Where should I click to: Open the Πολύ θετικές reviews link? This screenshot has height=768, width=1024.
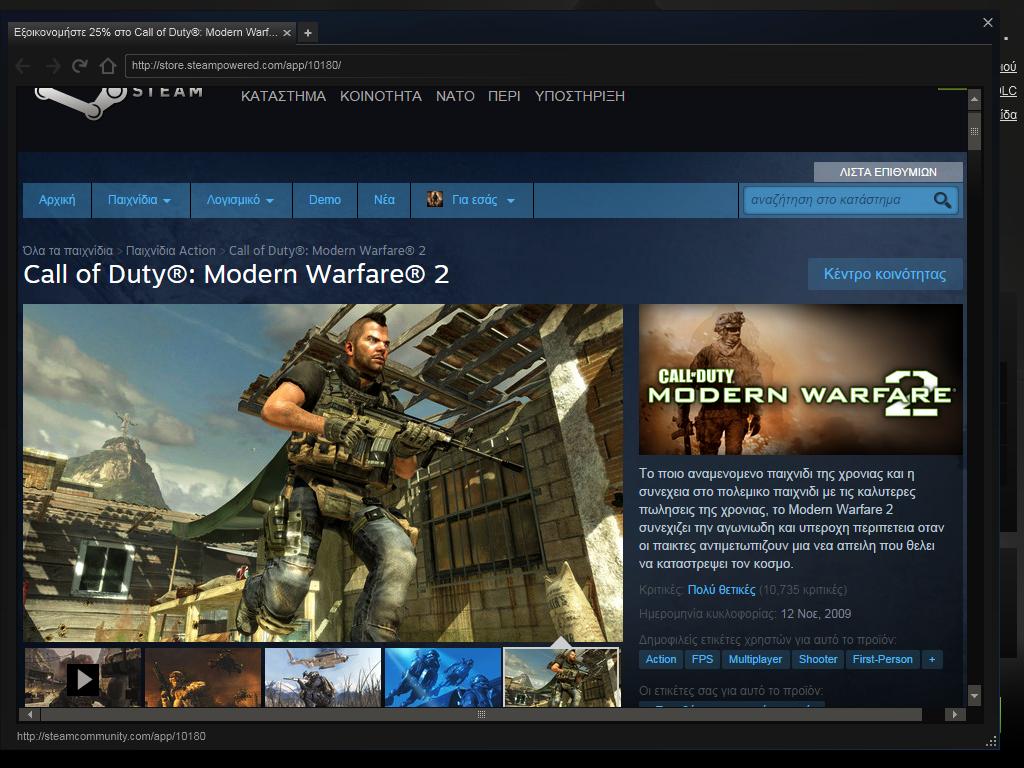coord(721,590)
